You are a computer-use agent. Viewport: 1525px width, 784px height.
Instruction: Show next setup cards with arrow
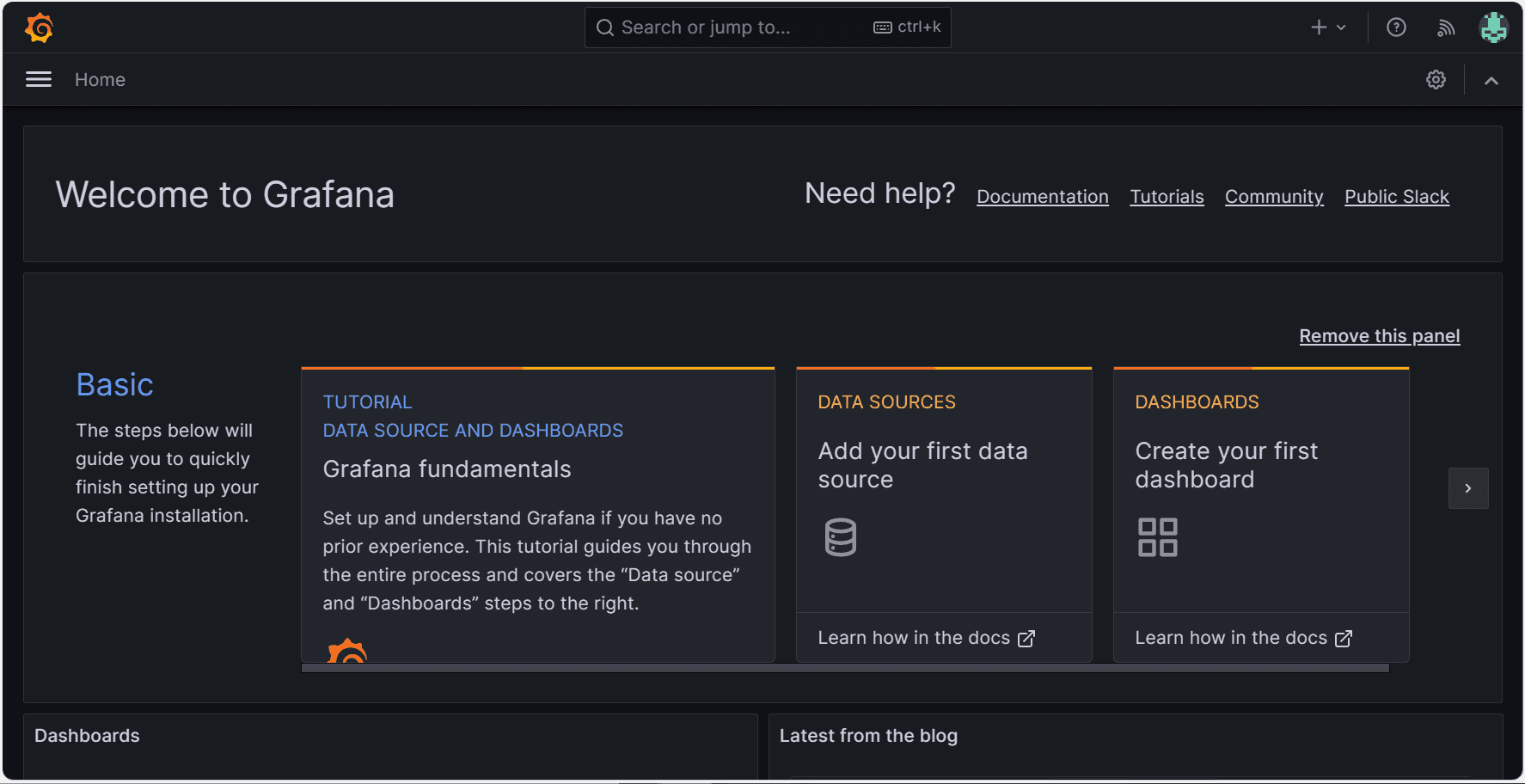pos(1467,488)
